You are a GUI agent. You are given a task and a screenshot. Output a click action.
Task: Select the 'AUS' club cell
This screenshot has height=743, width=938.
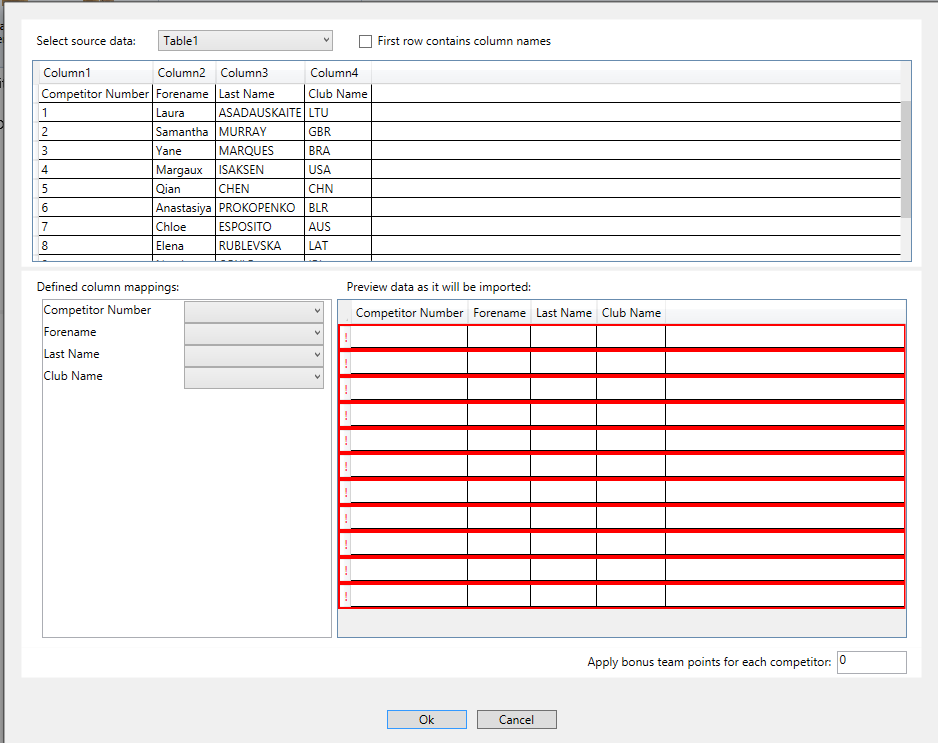click(x=339, y=227)
